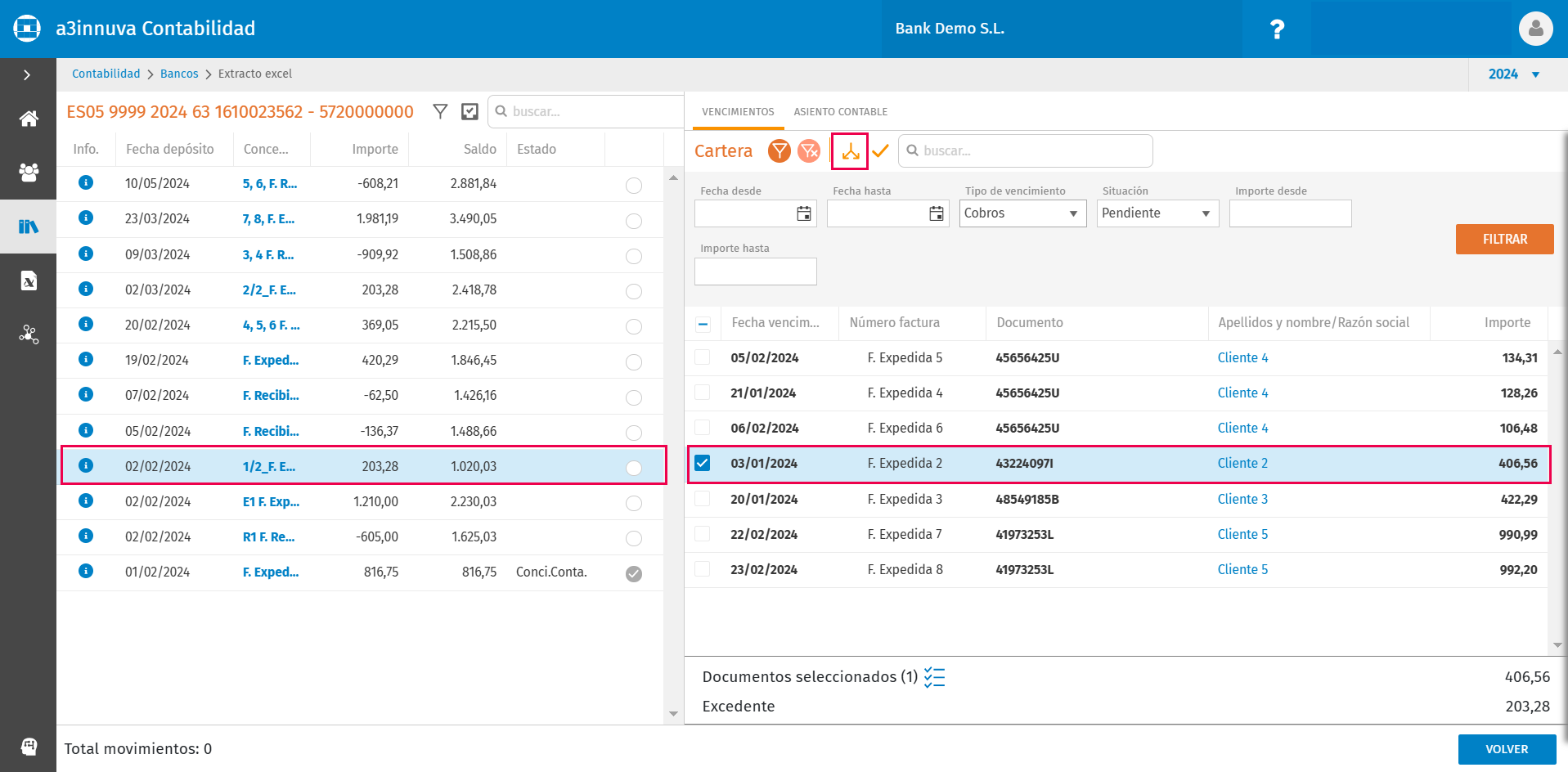The width and height of the screenshot is (1568, 772).
Task: Click the Cartera search box
Action: [x=1026, y=151]
